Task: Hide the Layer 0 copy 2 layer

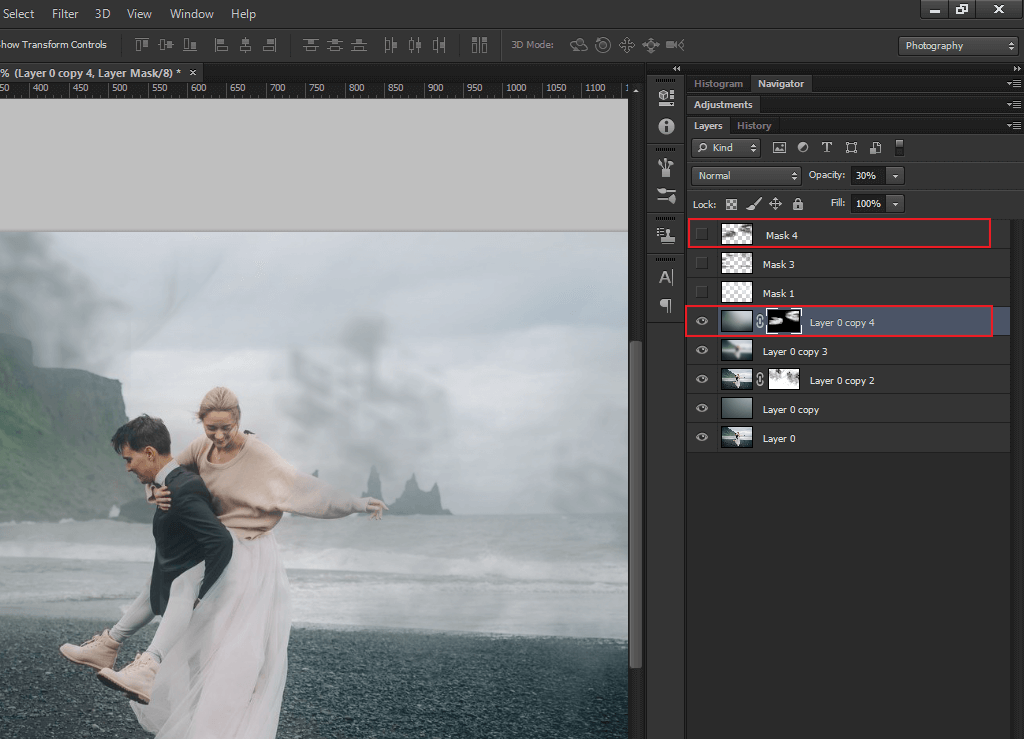Action: 702,379
